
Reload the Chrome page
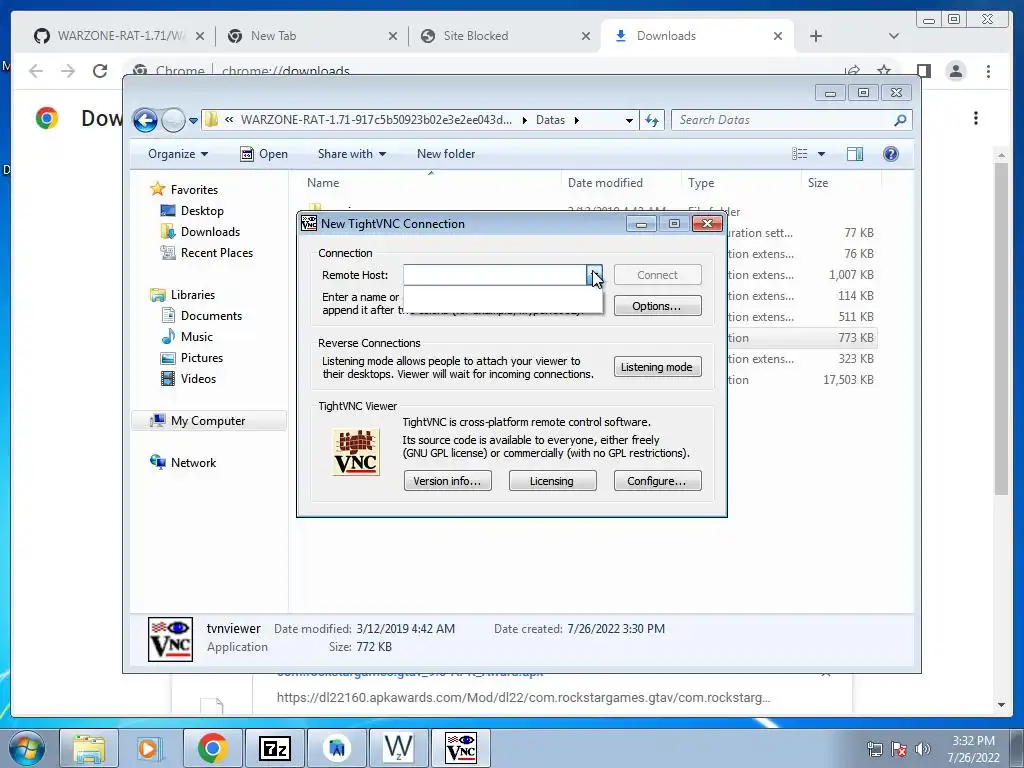[100, 71]
